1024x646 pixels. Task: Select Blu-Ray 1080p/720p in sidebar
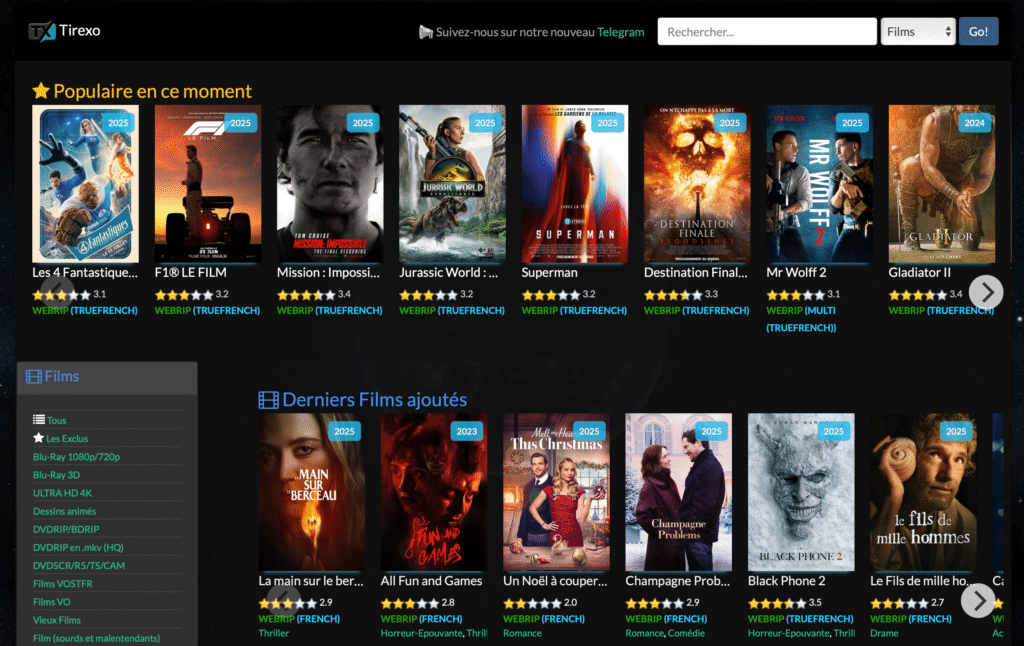point(76,457)
